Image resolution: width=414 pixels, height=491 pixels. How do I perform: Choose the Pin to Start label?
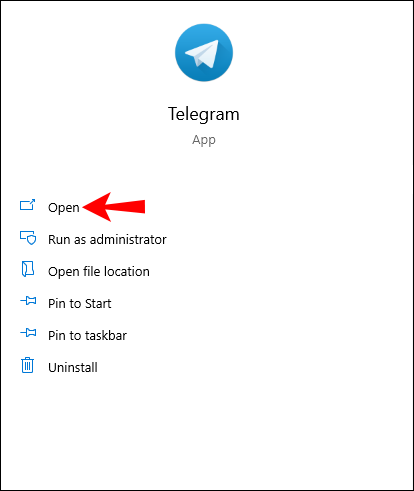(80, 303)
